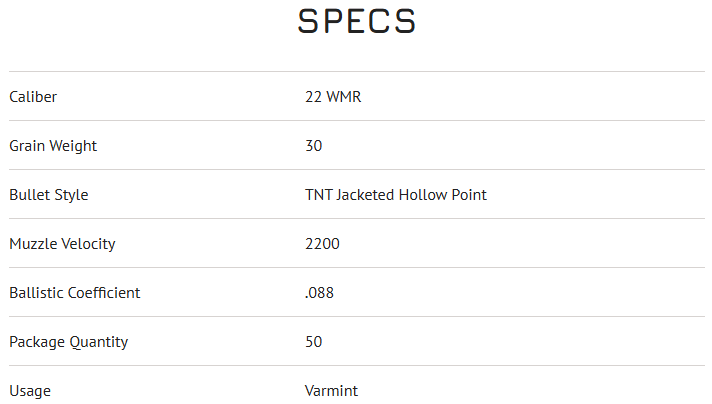This screenshot has width=712, height=404.
Task: Select the word Package in the label
Action: 37,342
